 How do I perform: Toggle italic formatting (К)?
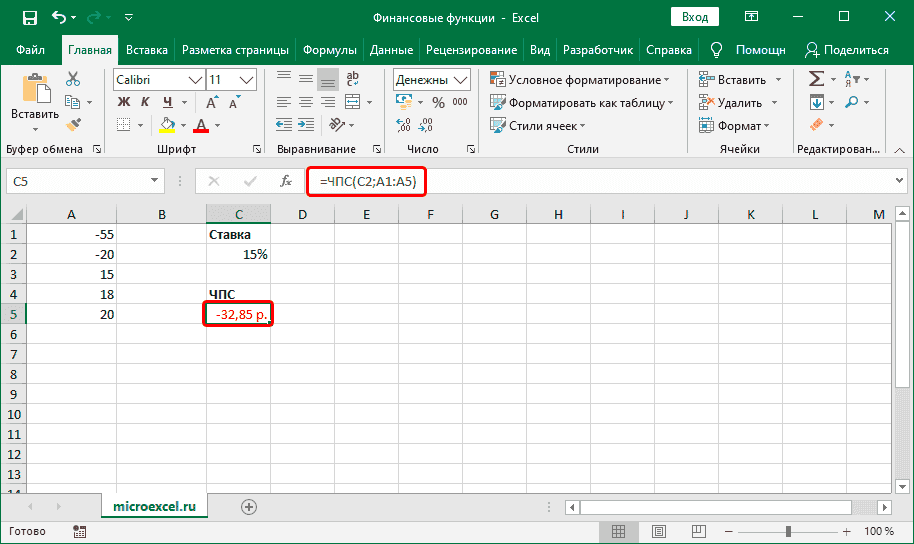point(146,102)
